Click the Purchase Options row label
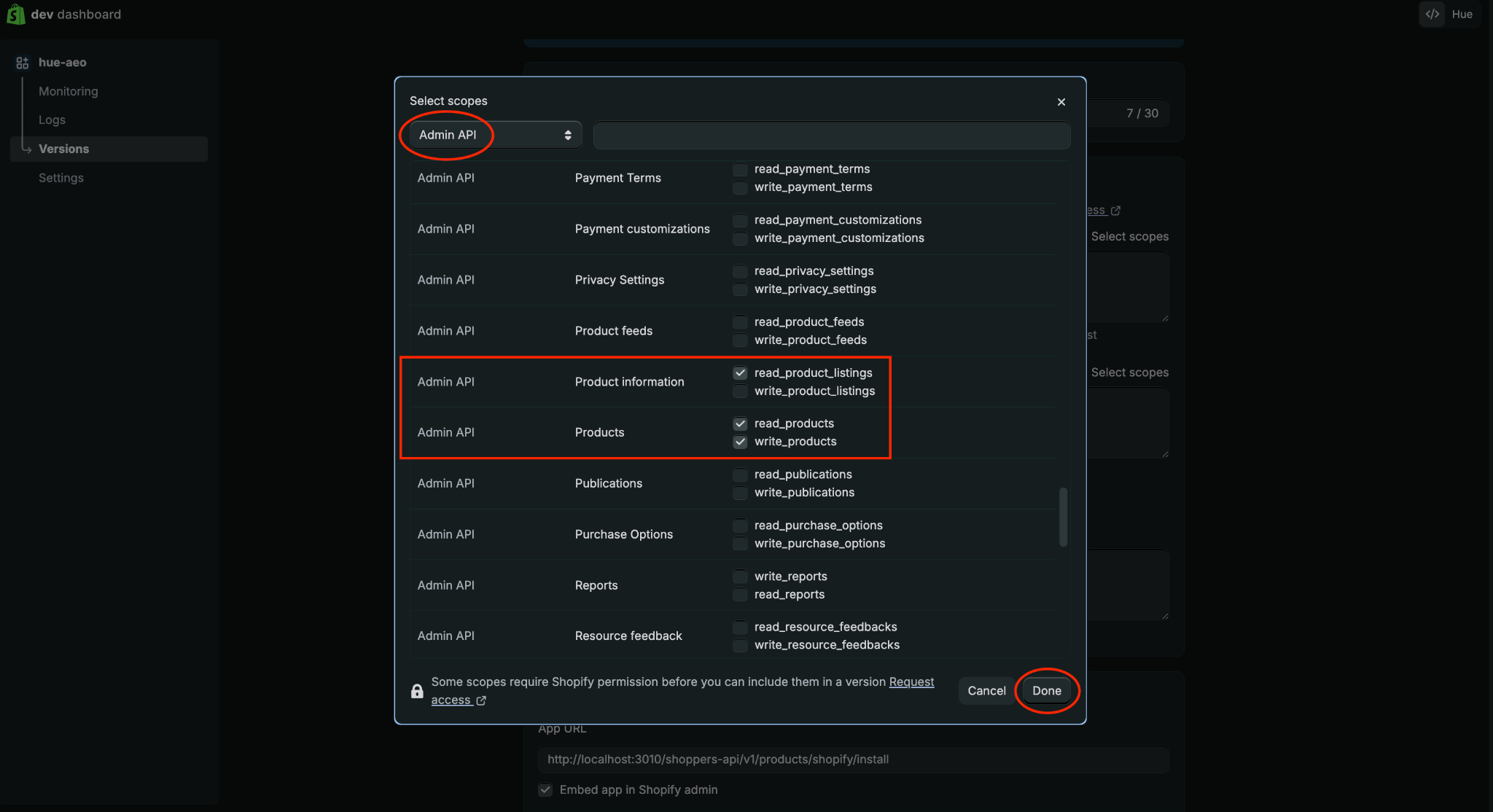 pos(624,534)
